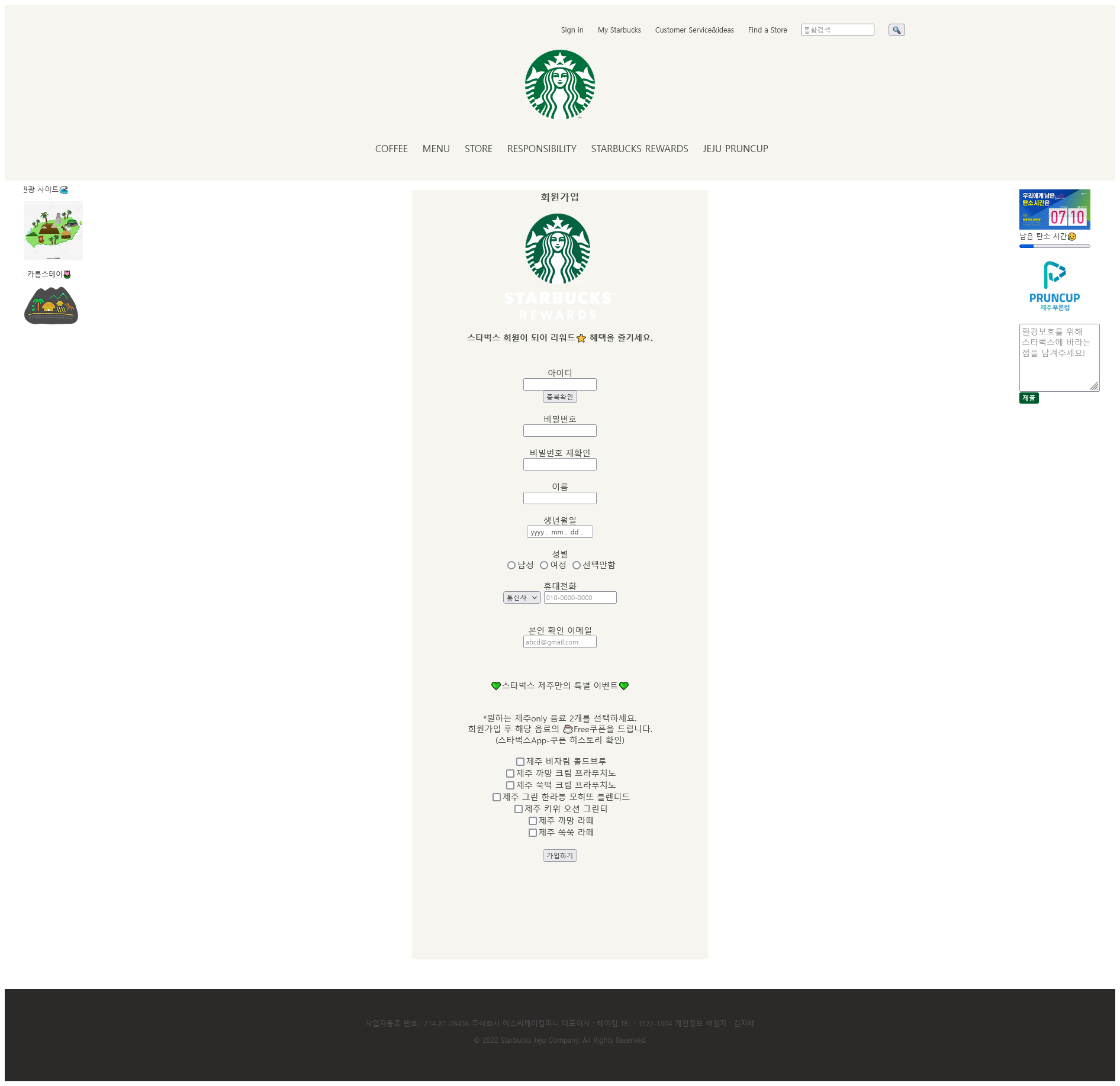Click the Sign in link

click(x=572, y=30)
